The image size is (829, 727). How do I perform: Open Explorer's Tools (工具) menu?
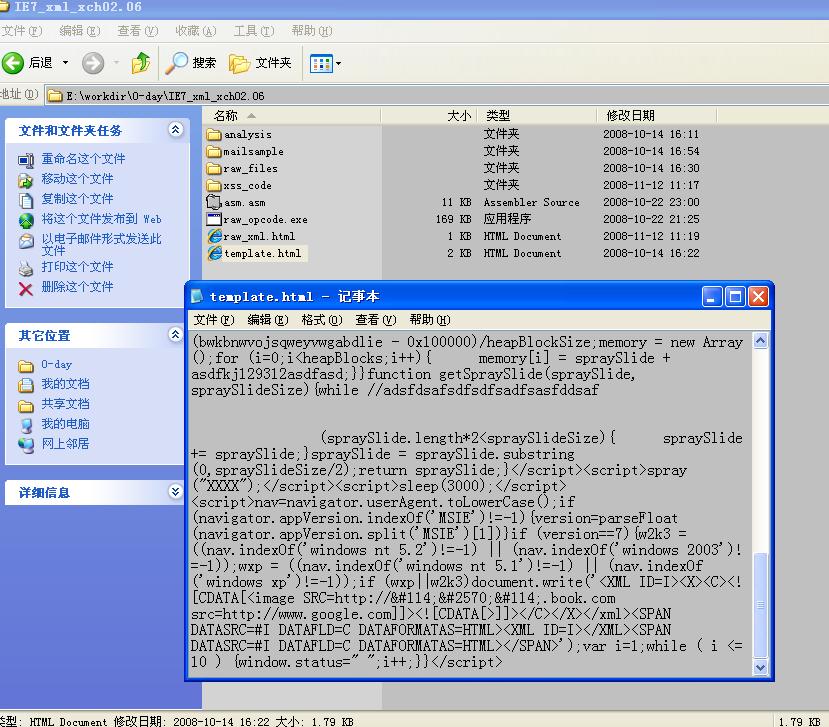pyautogui.click(x=254, y=31)
